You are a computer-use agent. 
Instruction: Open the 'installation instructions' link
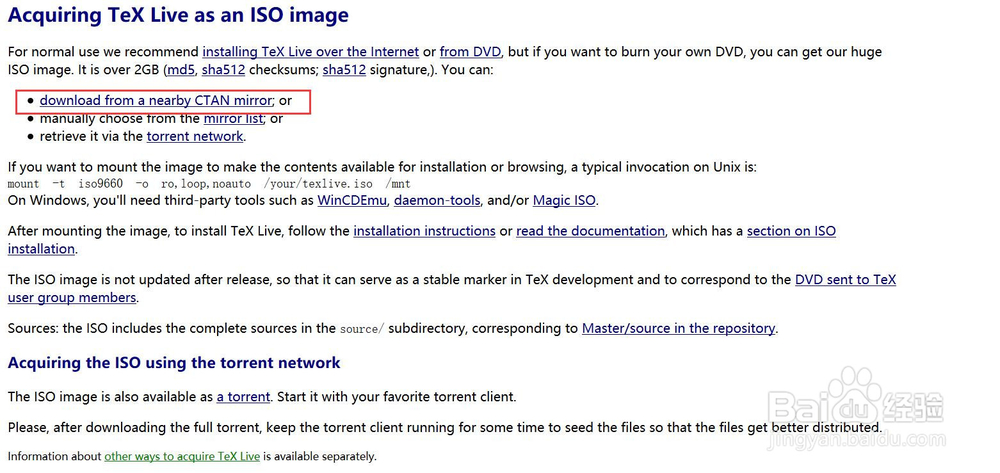[425, 231]
